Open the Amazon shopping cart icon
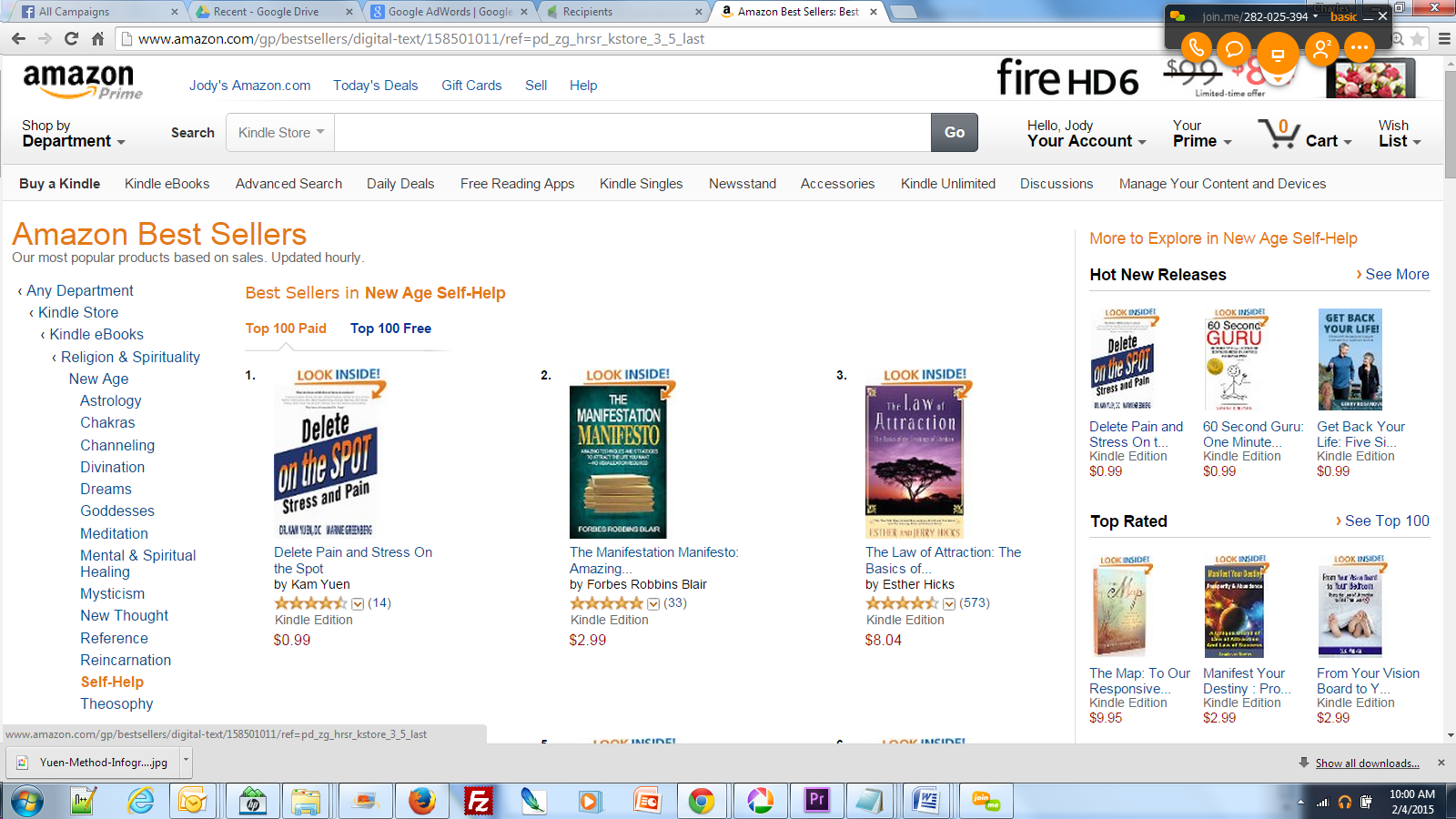Screen dimensions: 1456x819 tap(1279, 134)
